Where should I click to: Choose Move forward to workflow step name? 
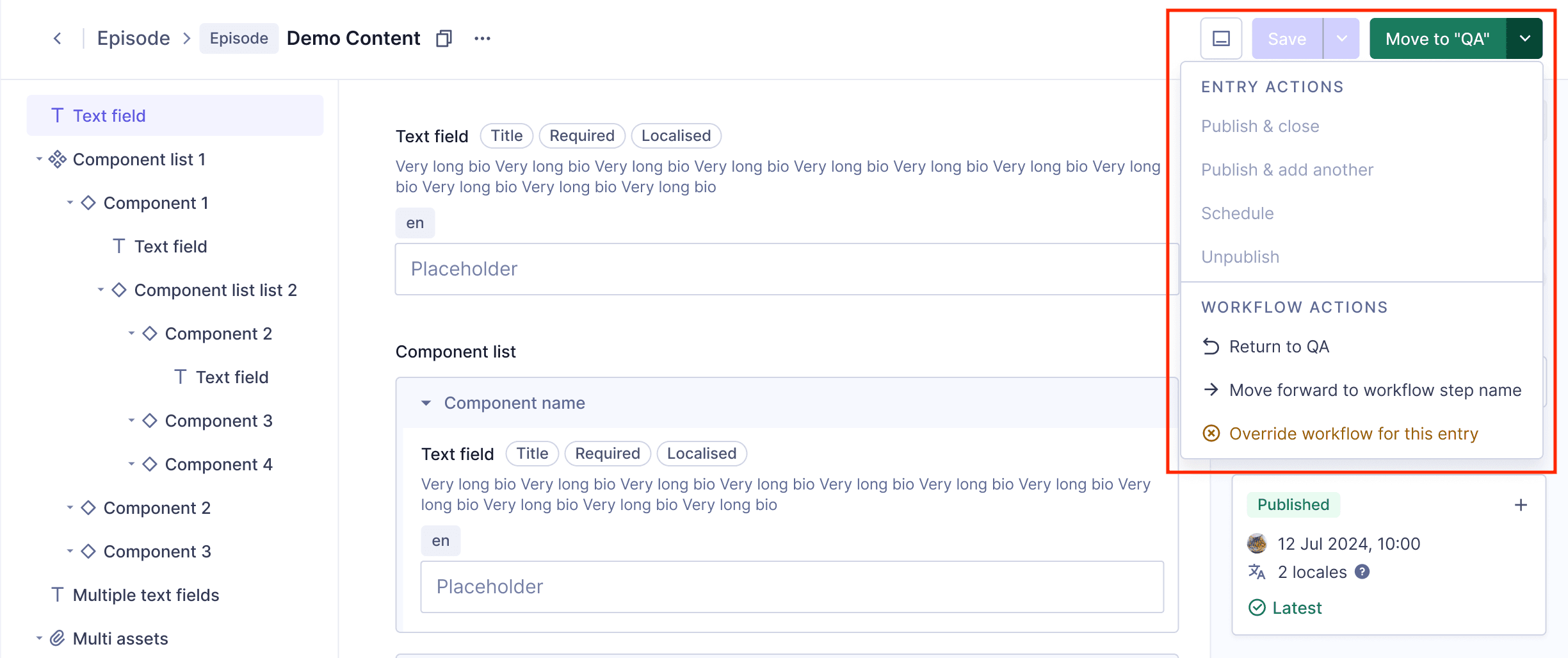(x=1375, y=390)
